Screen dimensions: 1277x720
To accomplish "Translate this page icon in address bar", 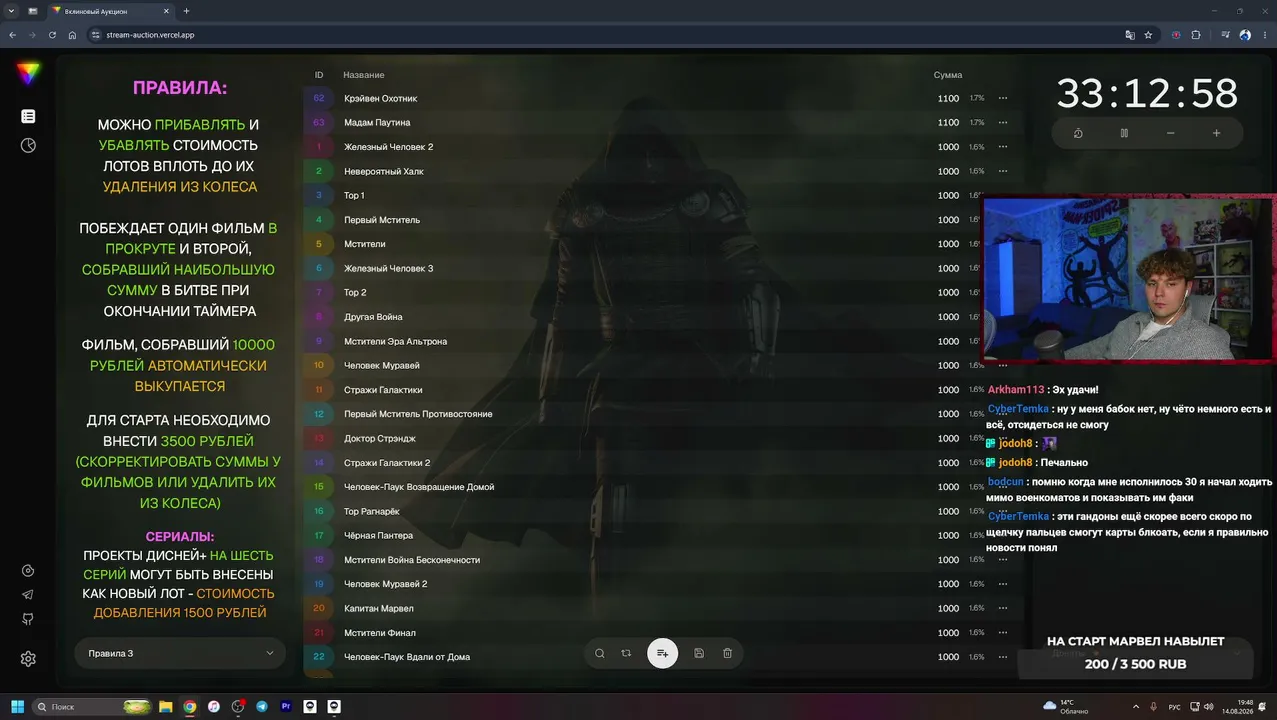I will click(1130, 34).
